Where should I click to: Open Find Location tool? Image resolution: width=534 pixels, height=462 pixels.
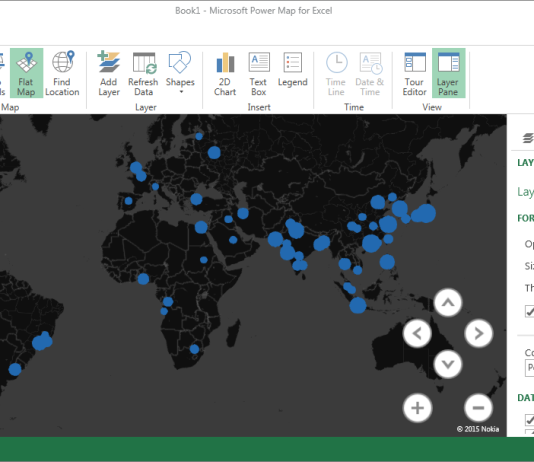point(62,73)
